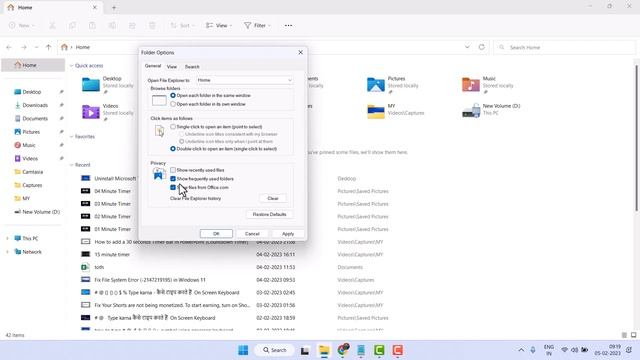Screen dimensions: 640x360
Task: Enable Show recently used files checkbox
Action: click(173, 170)
